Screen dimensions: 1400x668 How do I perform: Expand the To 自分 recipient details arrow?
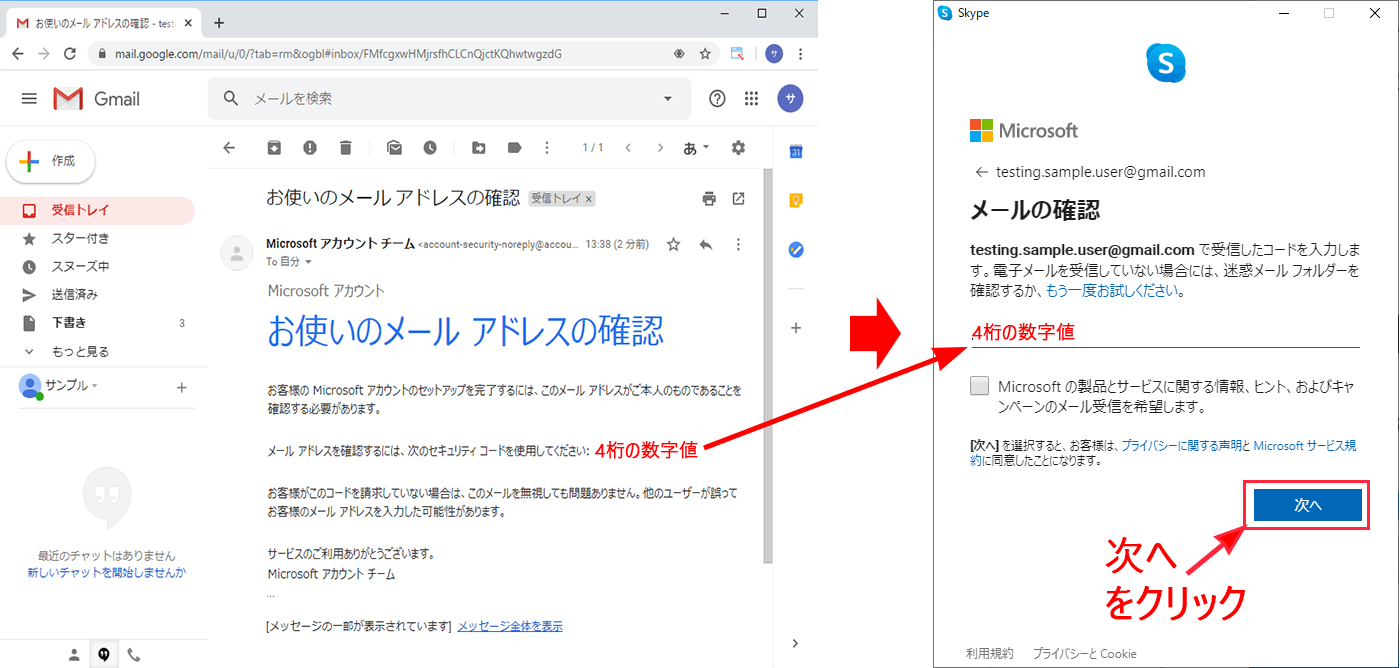[x=308, y=262]
